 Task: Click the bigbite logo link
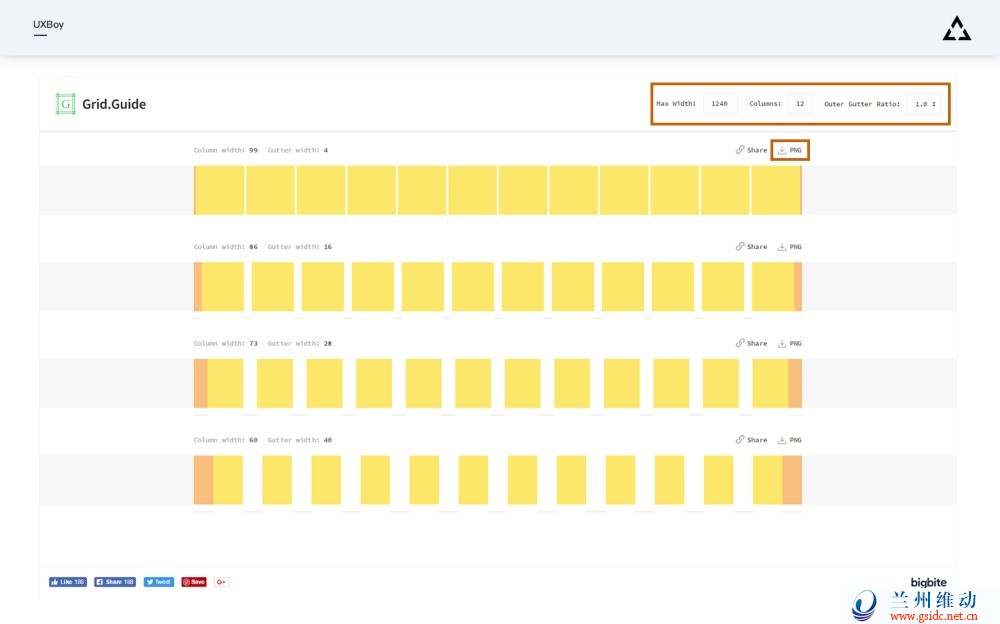click(x=928, y=582)
